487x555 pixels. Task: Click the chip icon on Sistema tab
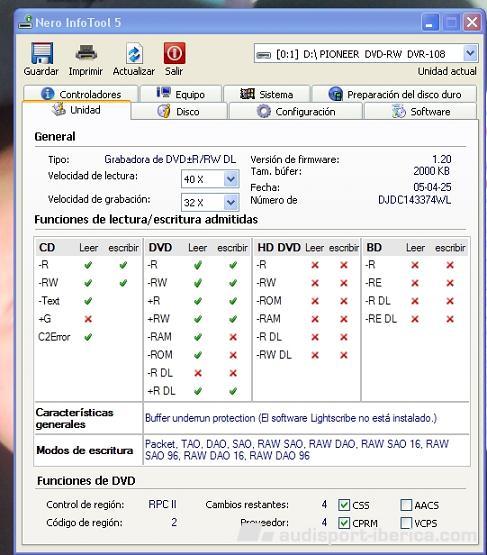coord(247,94)
